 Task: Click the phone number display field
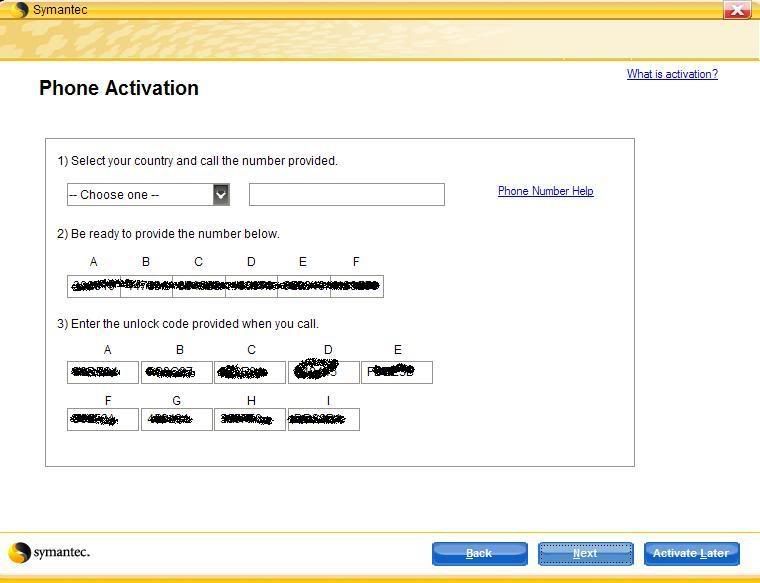coord(346,195)
